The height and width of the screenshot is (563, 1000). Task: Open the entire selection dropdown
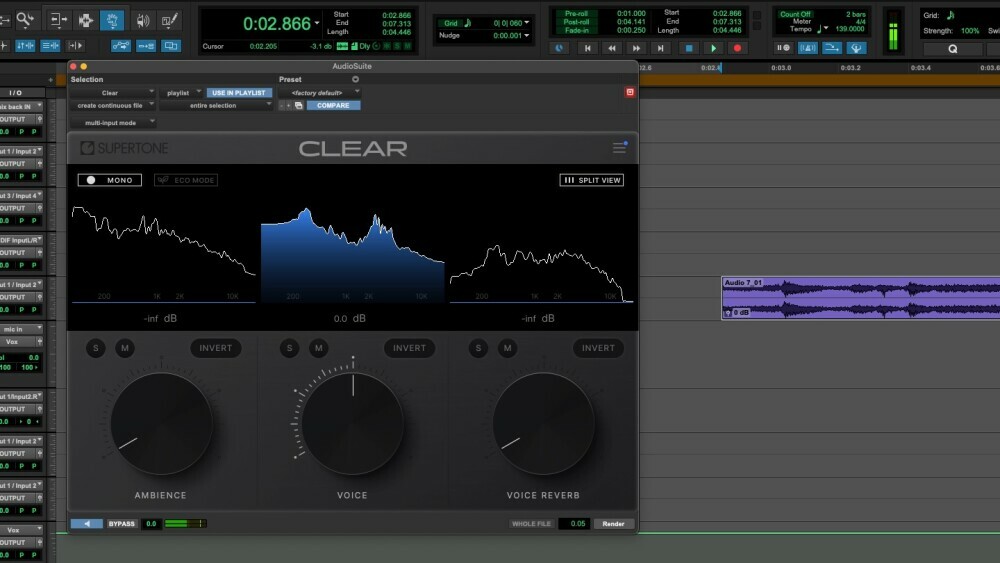pyautogui.click(x=216, y=105)
